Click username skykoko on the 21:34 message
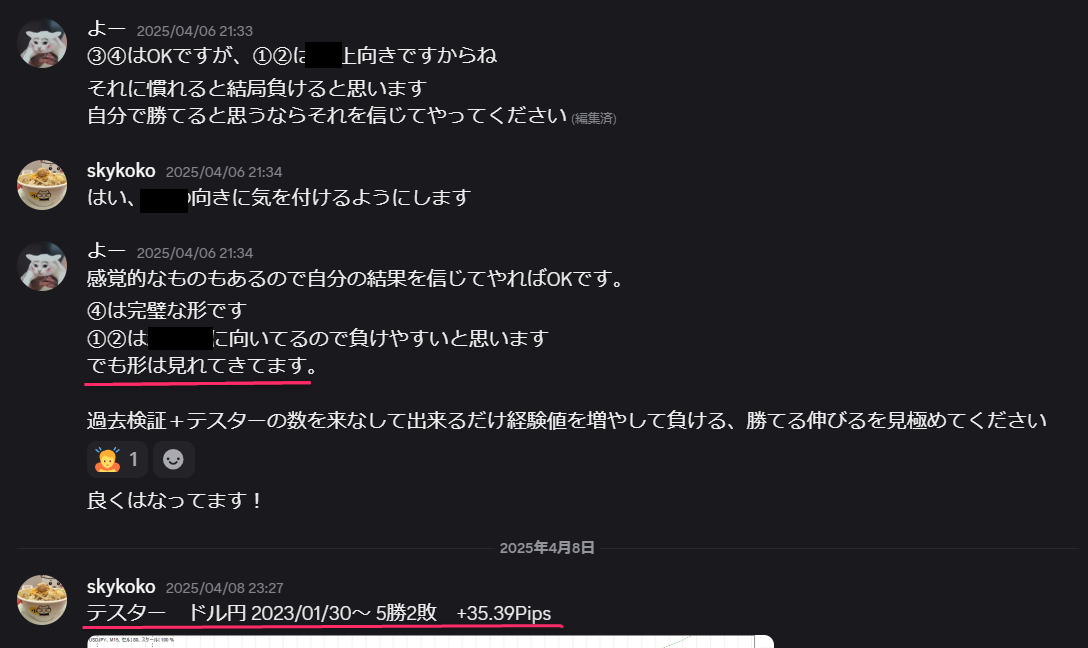The image size is (1088, 648). [x=121, y=171]
